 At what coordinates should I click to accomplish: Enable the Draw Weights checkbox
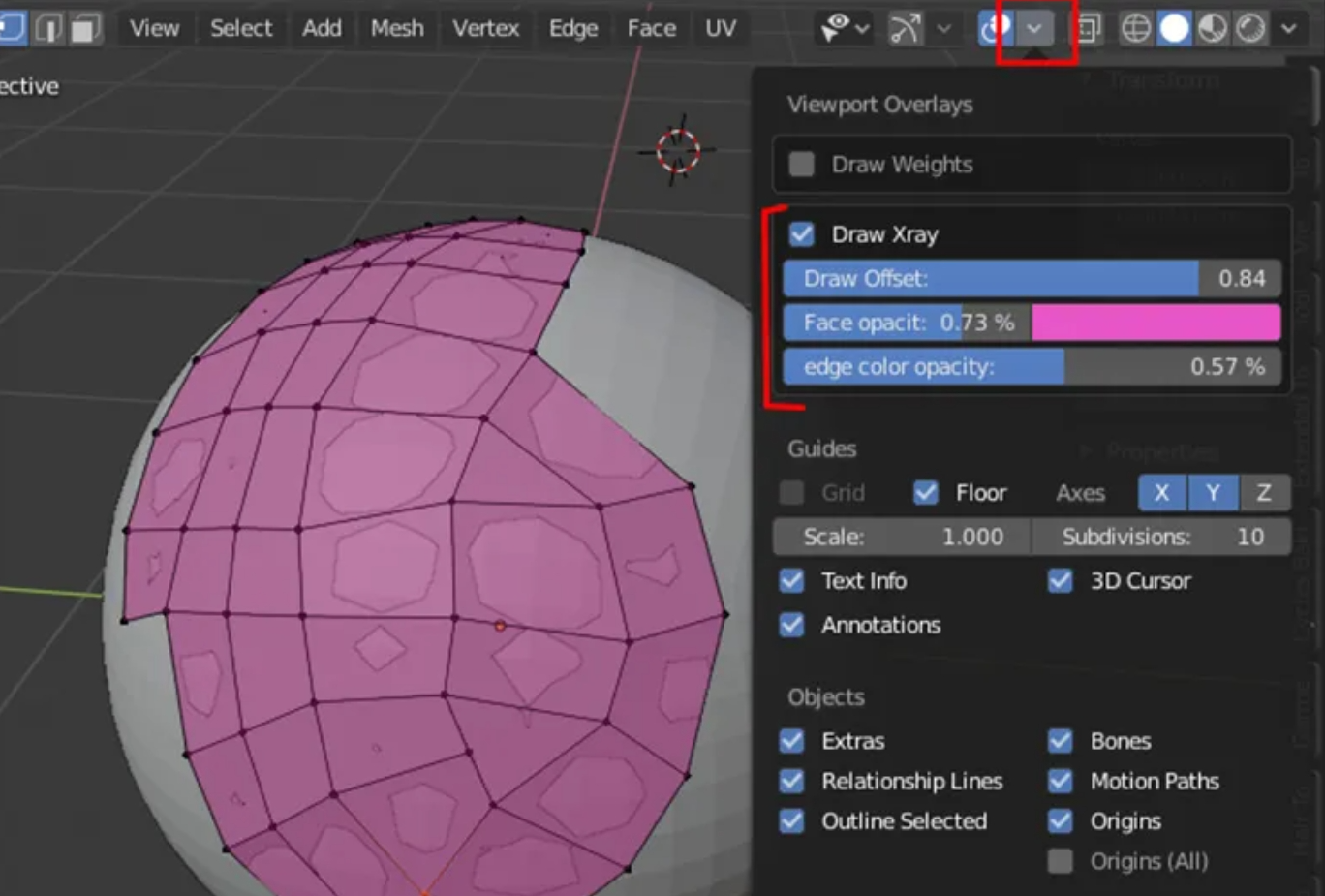[x=801, y=165]
